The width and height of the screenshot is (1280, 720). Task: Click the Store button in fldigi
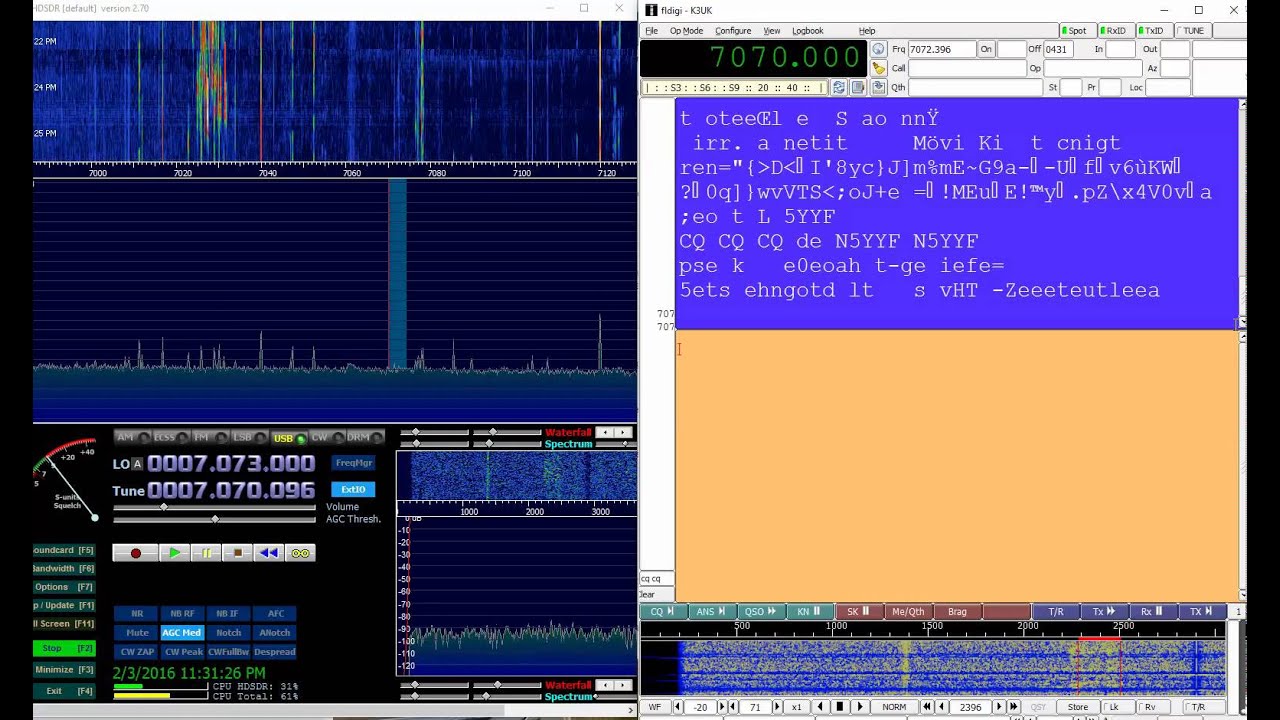pyautogui.click(x=1078, y=707)
